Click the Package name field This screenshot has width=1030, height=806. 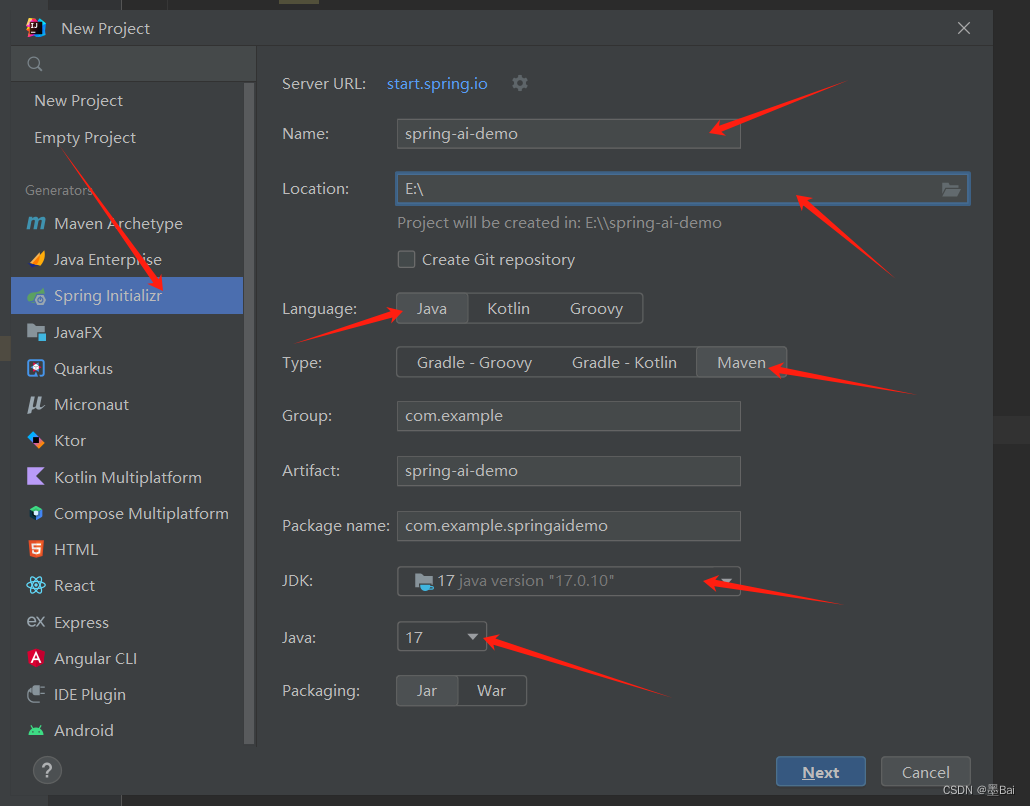click(569, 526)
